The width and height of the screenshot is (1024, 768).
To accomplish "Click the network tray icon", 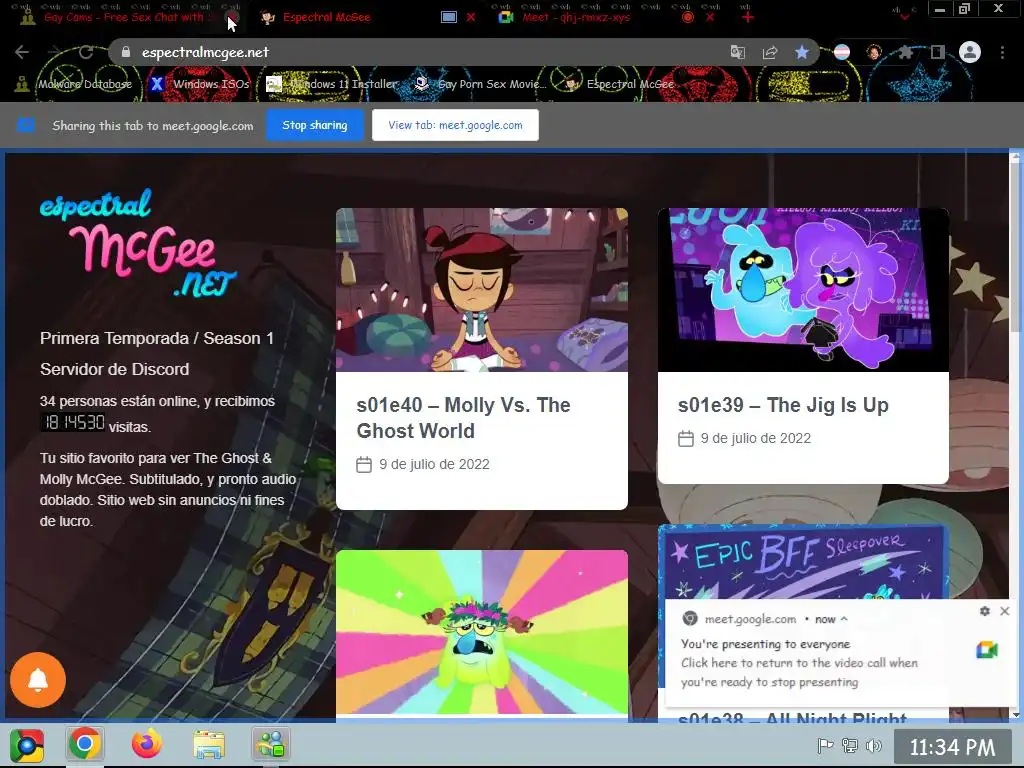I will (850, 745).
